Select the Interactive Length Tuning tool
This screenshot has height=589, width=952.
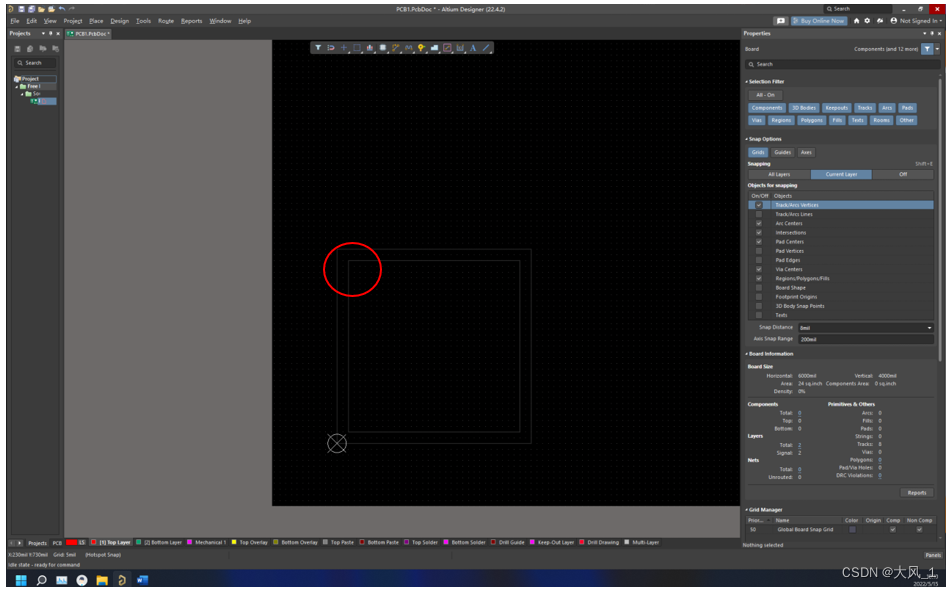click(x=409, y=48)
